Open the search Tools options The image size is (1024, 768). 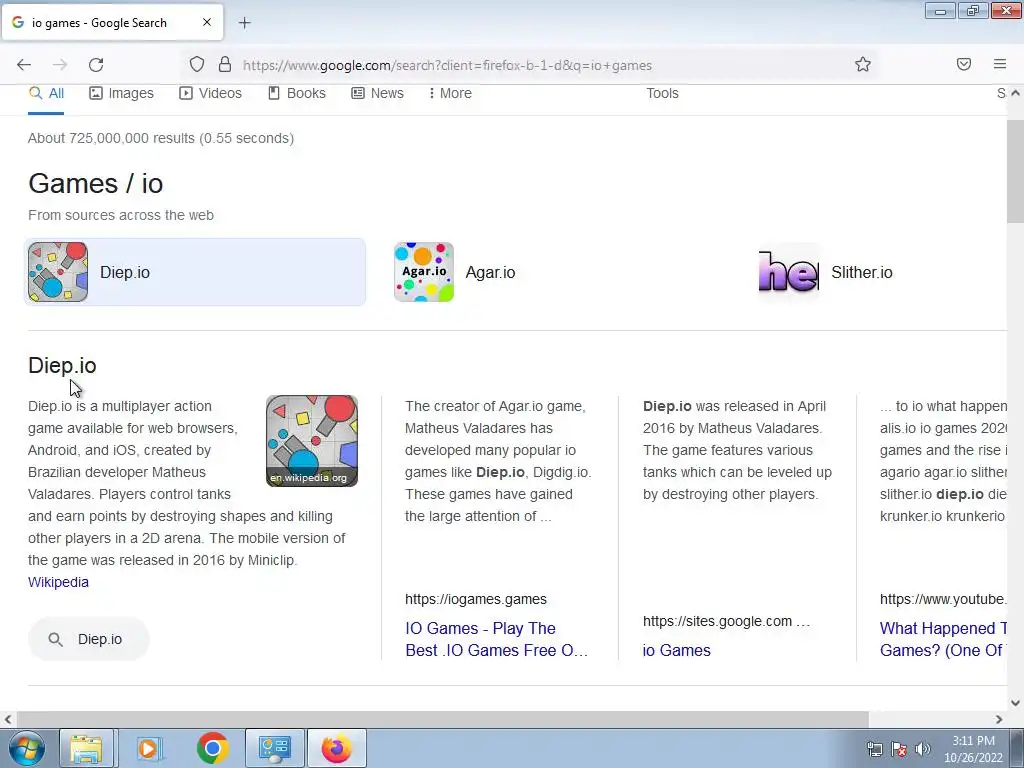662,93
